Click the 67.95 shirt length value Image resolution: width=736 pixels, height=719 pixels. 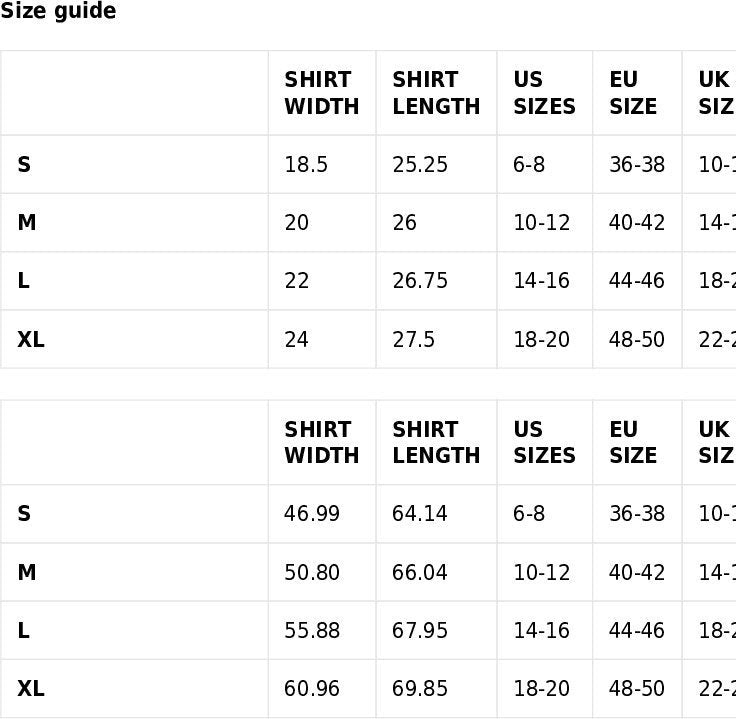point(420,631)
